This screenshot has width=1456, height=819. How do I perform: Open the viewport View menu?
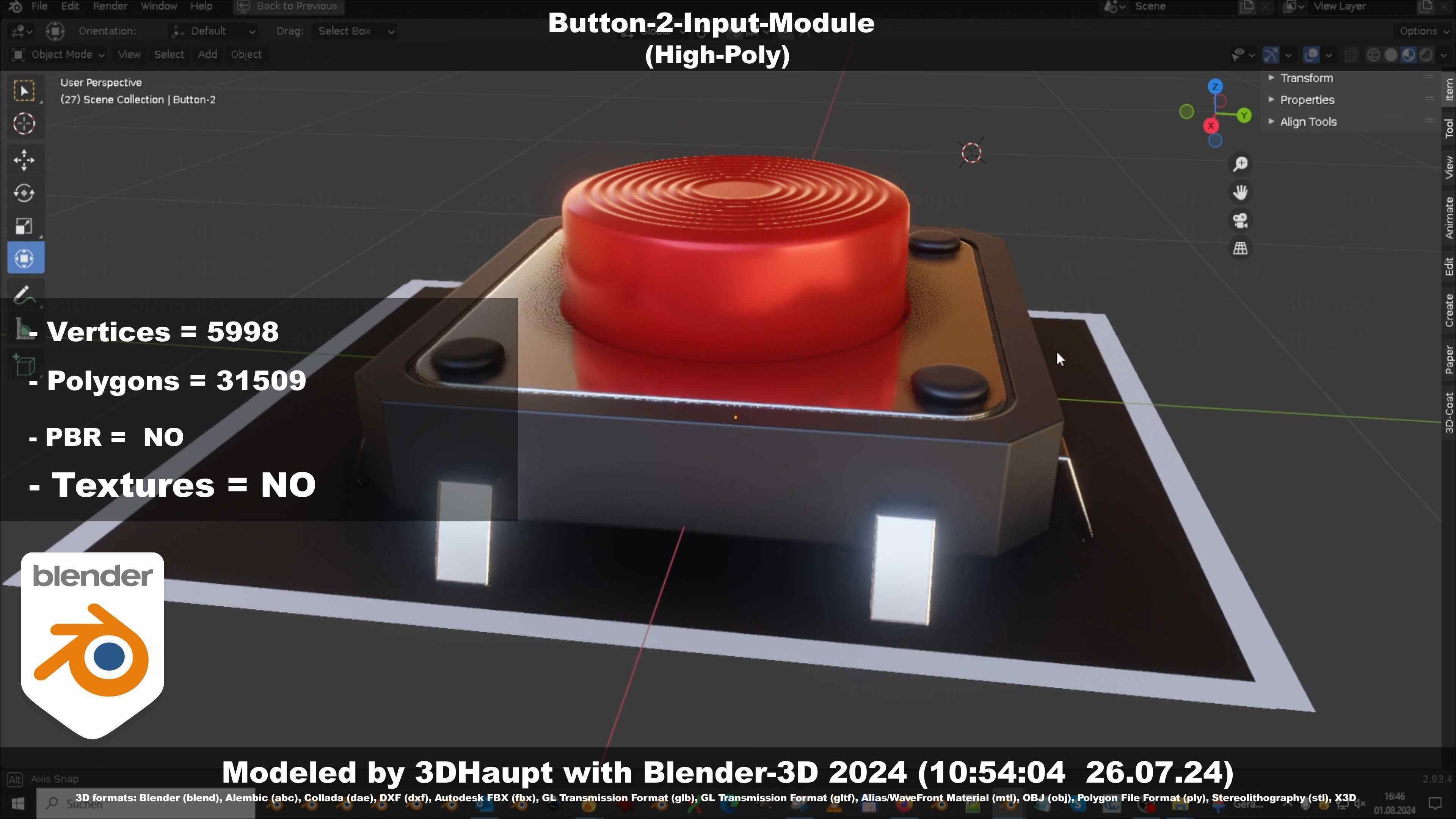coord(129,54)
